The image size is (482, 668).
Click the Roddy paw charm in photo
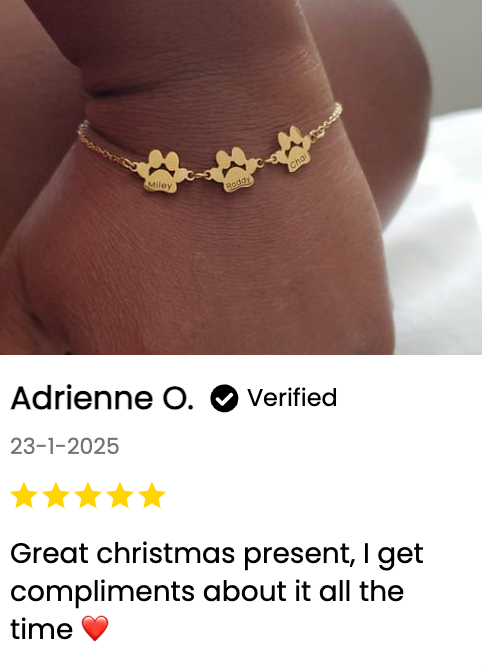[234, 170]
